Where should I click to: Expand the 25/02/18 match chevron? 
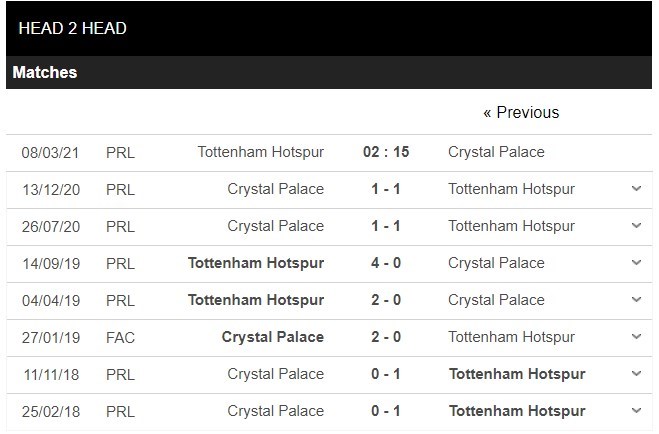pos(637,411)
